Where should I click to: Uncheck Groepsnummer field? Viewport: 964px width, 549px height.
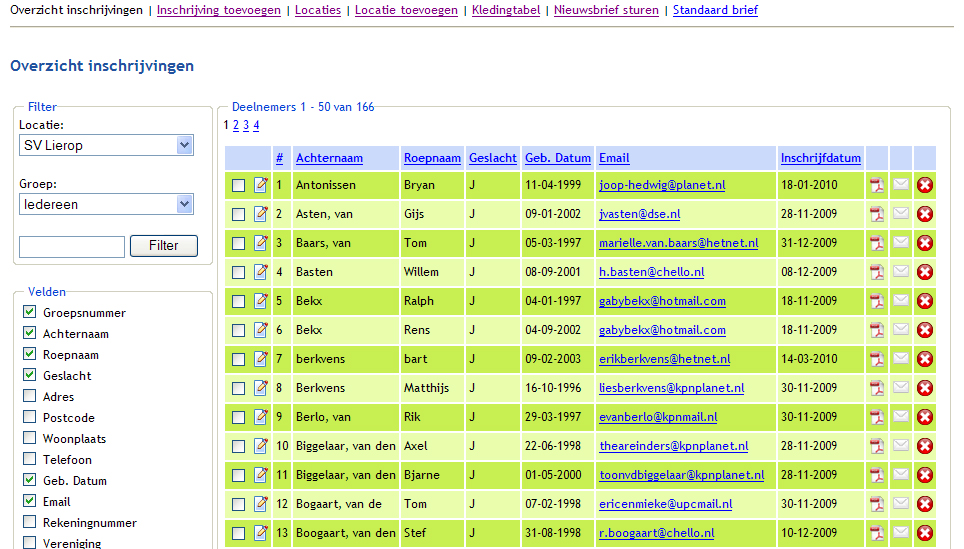(x=30, y=312)
